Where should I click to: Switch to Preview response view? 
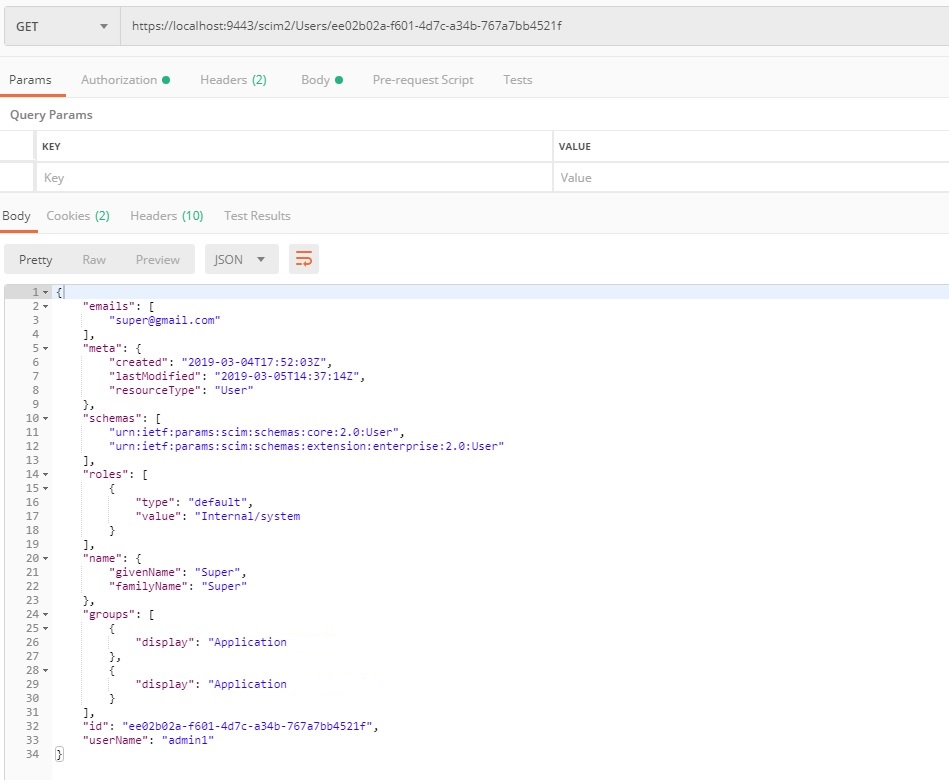[158, 260]
